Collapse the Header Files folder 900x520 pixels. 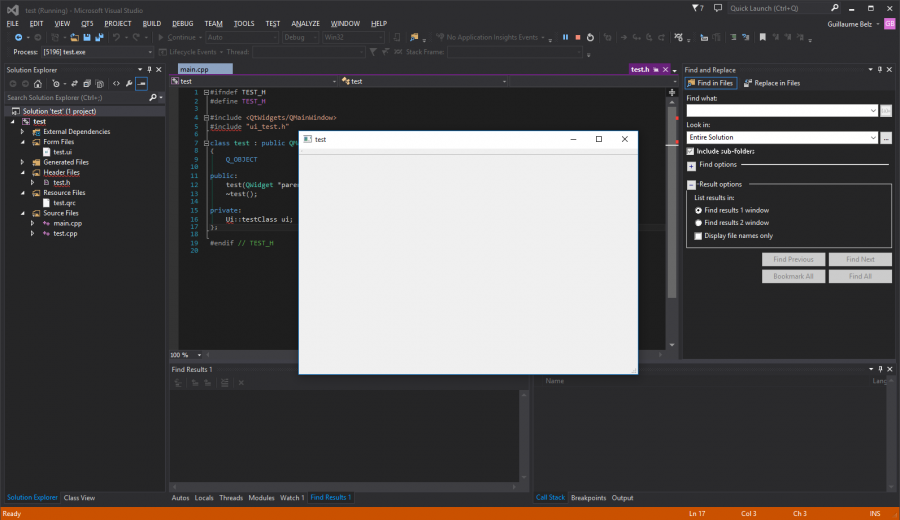tap(22, 173)
